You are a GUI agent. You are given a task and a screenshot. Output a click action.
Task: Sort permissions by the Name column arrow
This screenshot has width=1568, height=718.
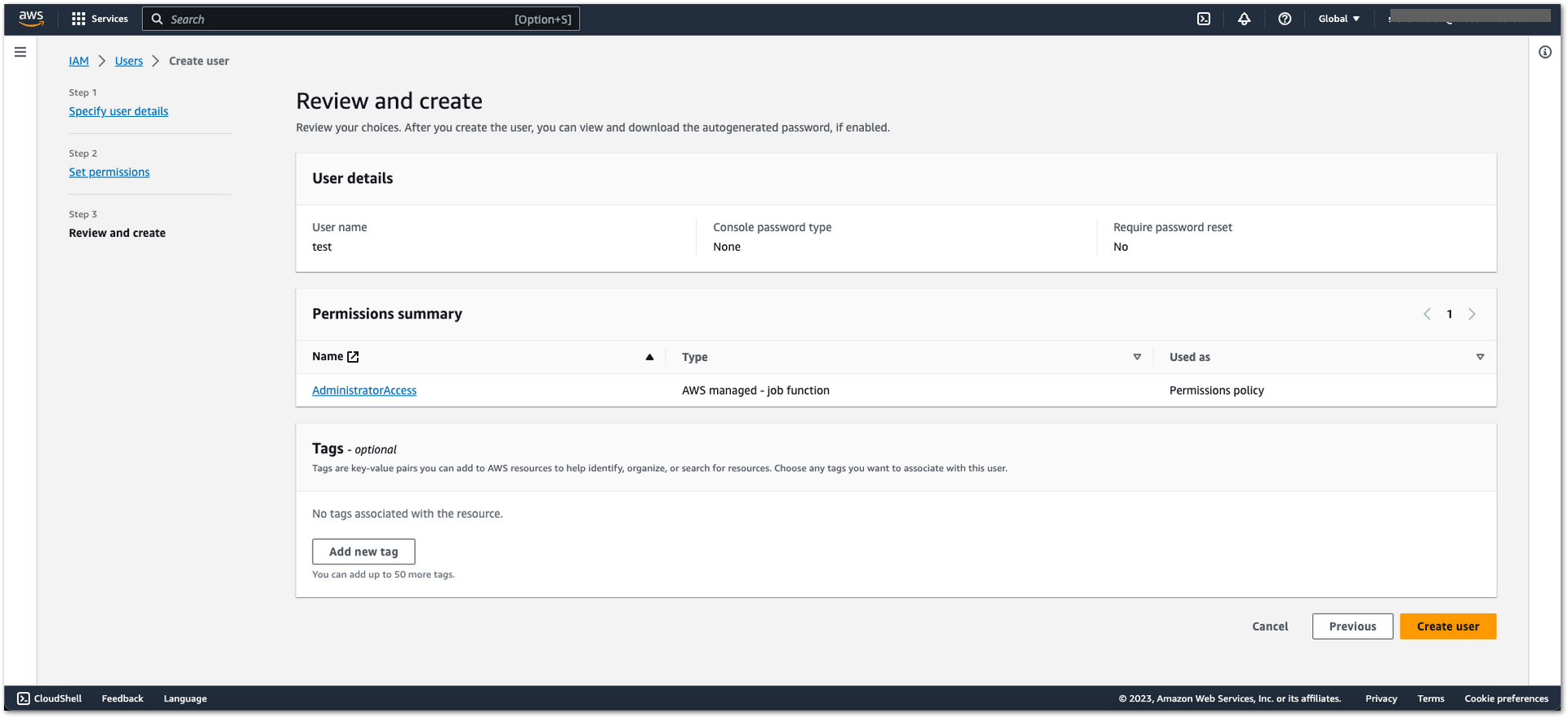pos(649,357)
